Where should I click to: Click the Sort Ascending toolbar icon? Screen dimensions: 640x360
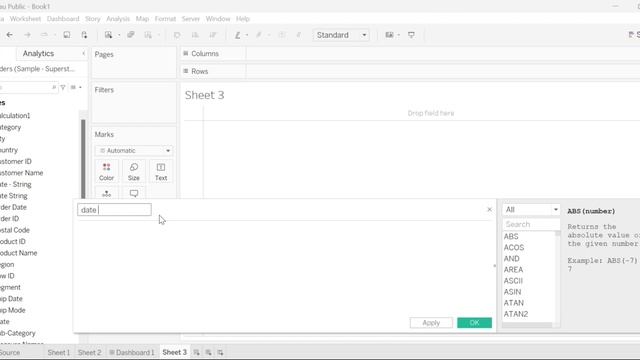[195, 35]
